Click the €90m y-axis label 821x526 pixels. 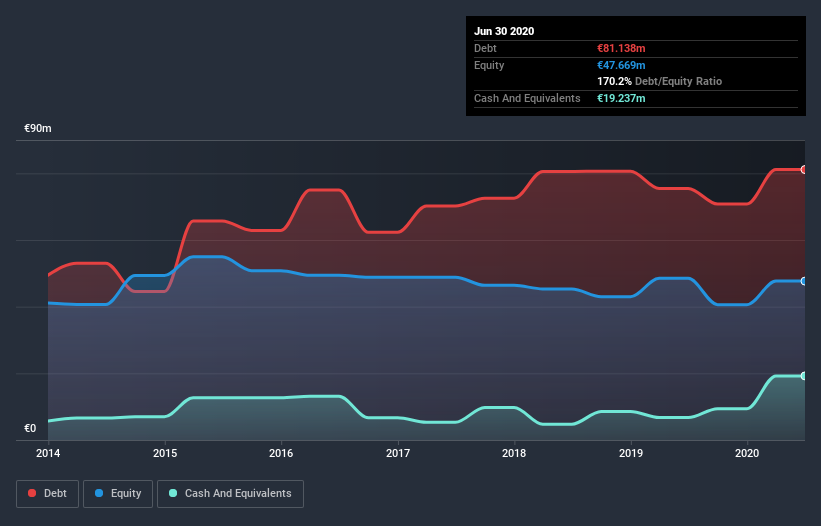(38, 128)
